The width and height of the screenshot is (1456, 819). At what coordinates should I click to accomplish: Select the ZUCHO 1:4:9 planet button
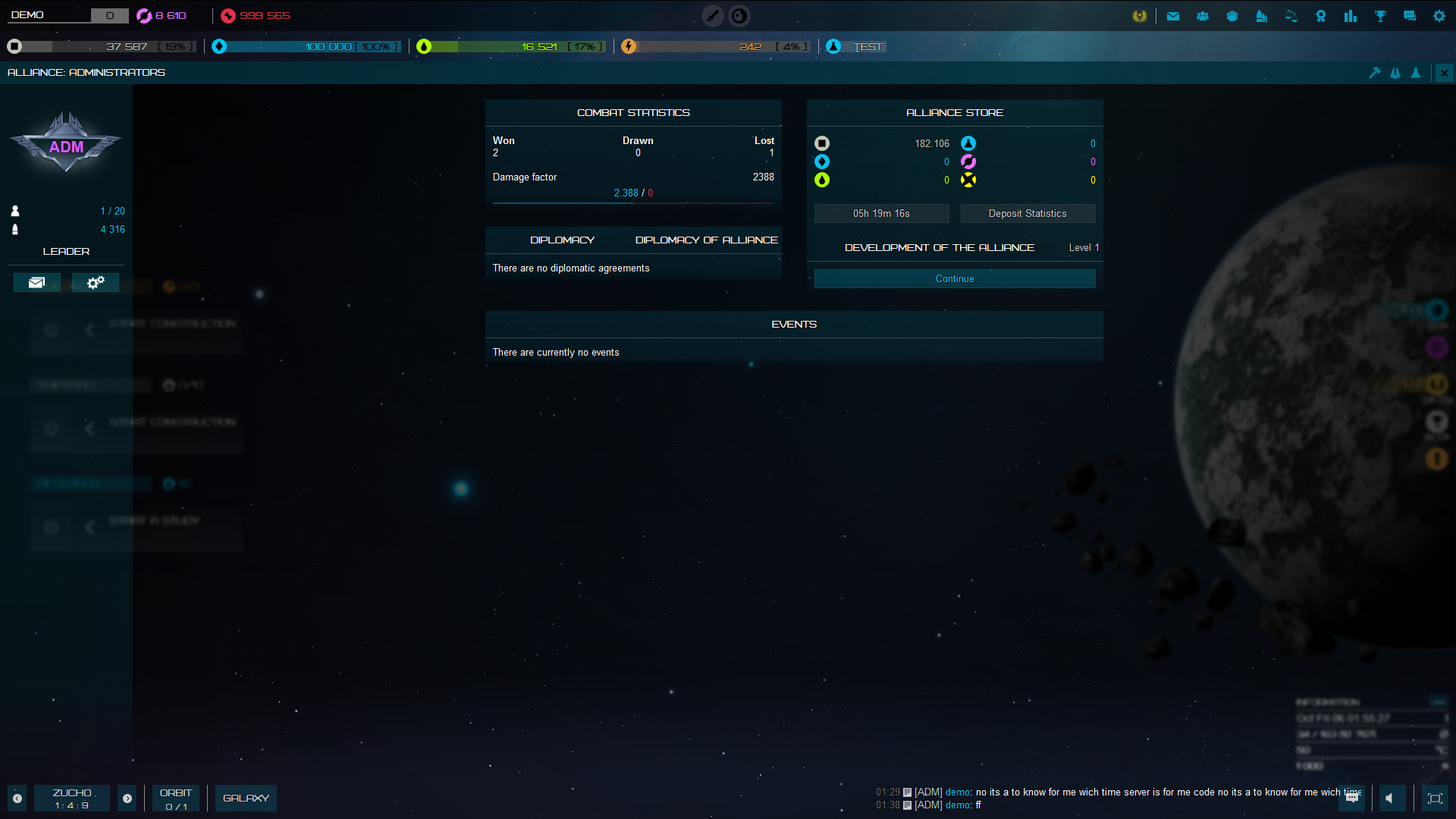(72, 799)
